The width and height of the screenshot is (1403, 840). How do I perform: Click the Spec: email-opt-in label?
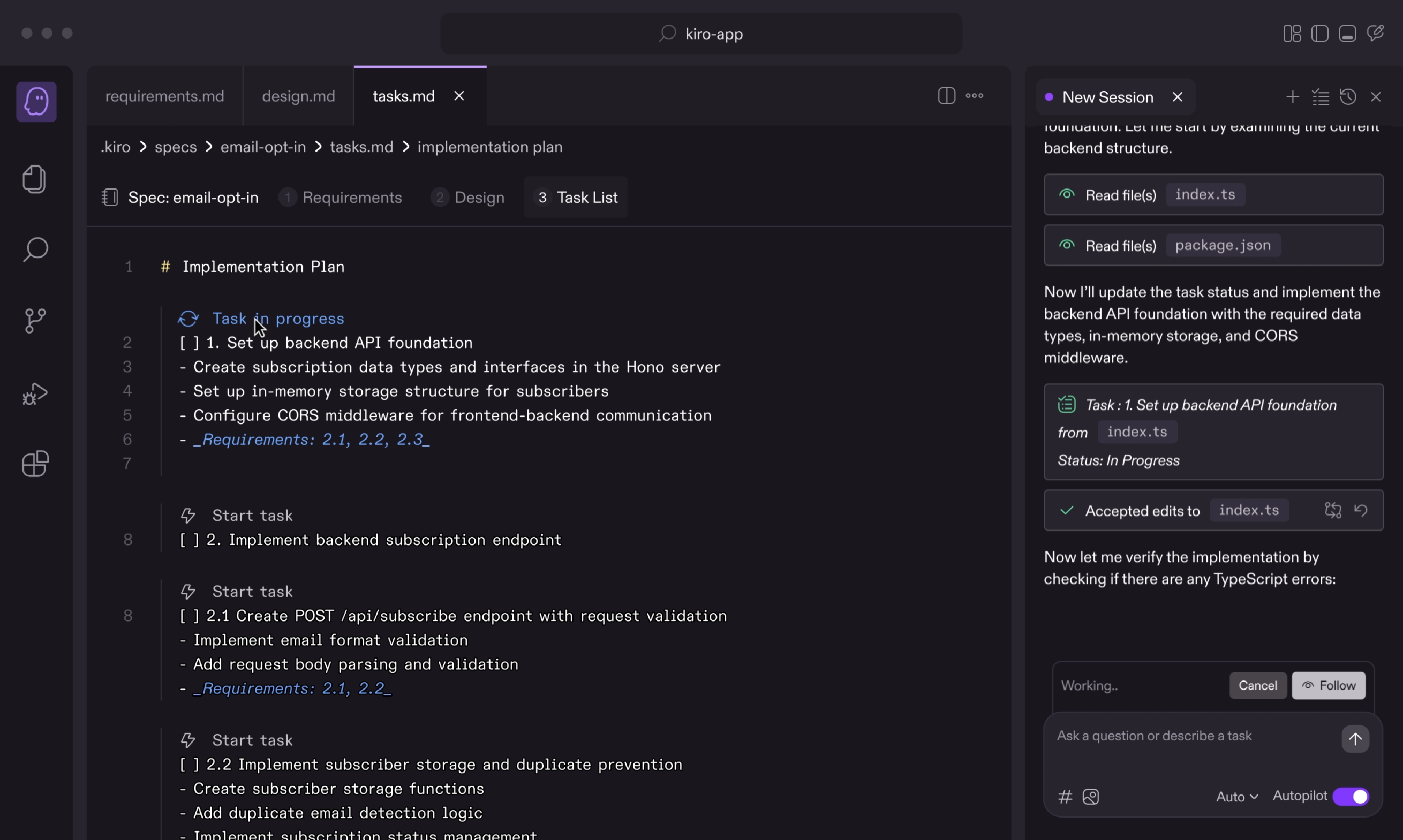click(193, 198)
